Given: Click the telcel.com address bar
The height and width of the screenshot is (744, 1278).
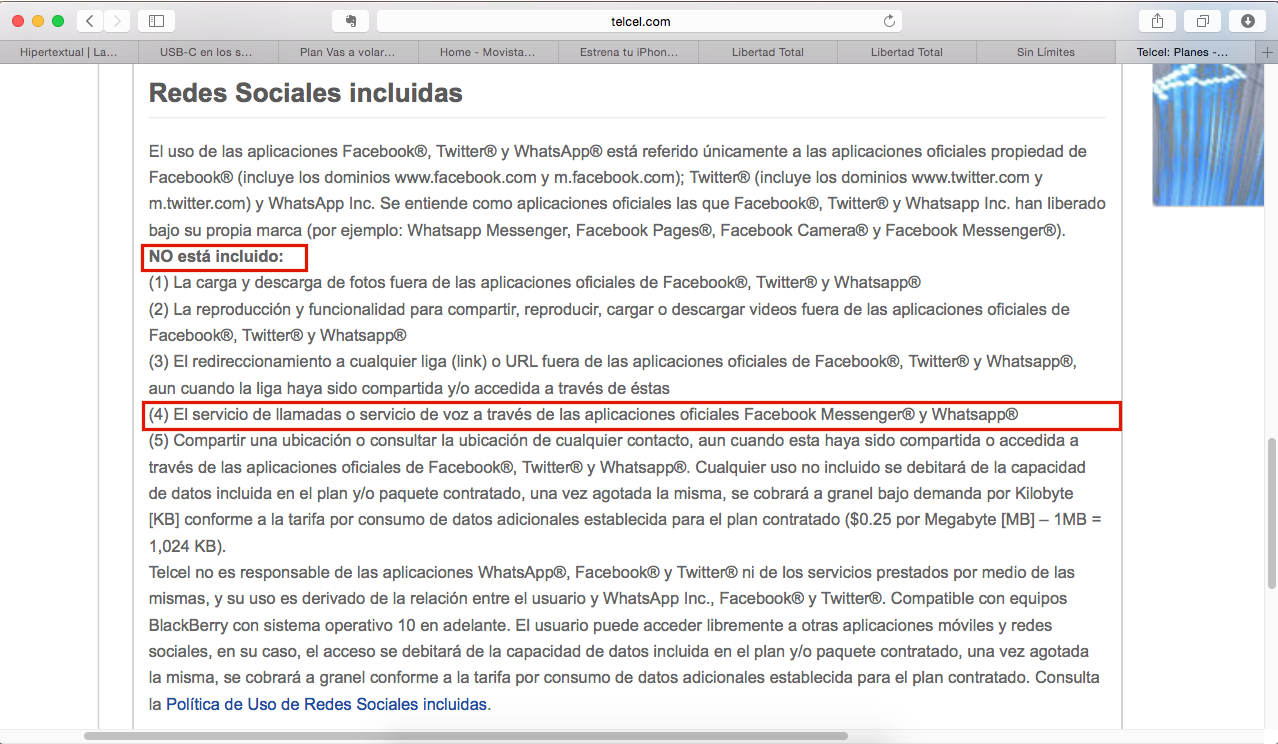Looking at the screenshot, I should click(x=640, y=21).
